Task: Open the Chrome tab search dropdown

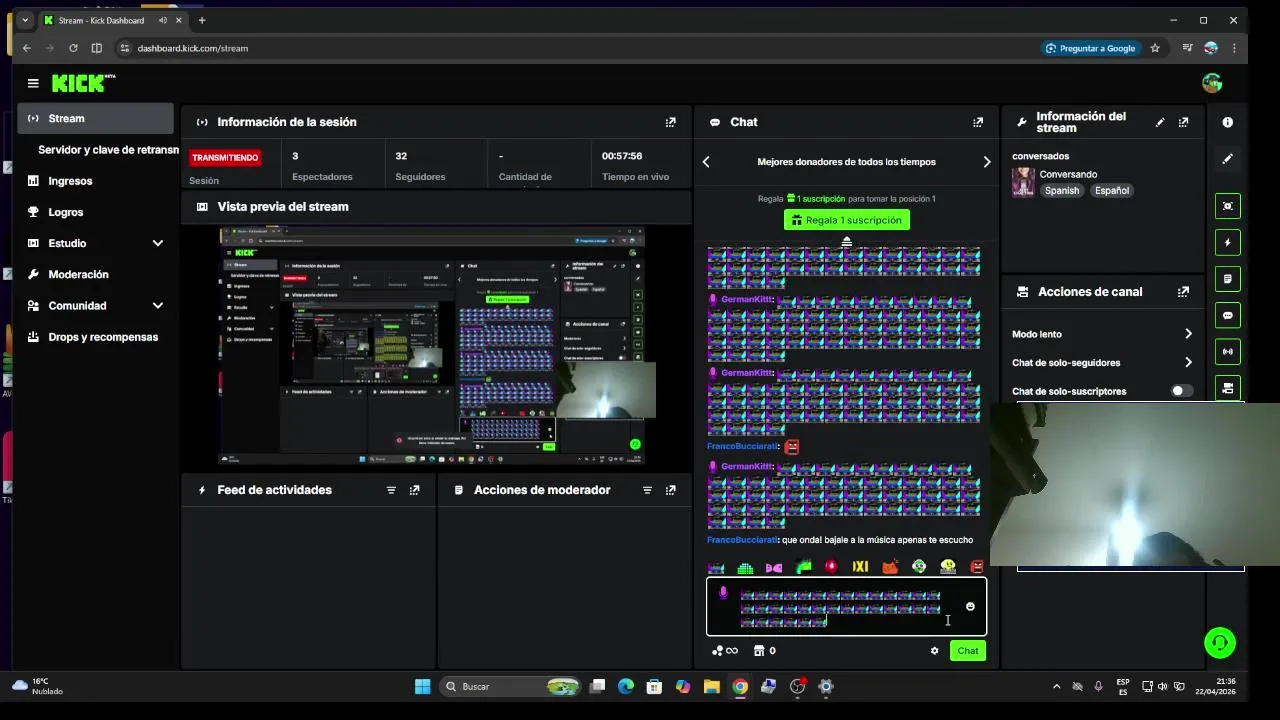Action: 25,20
